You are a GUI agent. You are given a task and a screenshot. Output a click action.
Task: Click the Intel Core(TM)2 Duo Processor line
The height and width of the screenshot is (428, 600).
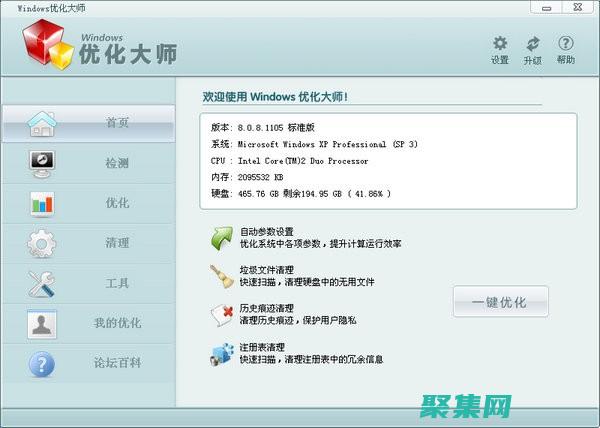click(289, 161)
